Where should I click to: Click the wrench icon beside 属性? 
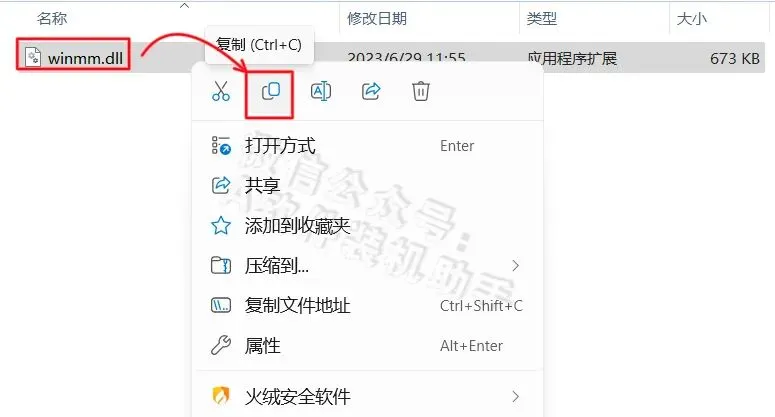click(221, 345)
